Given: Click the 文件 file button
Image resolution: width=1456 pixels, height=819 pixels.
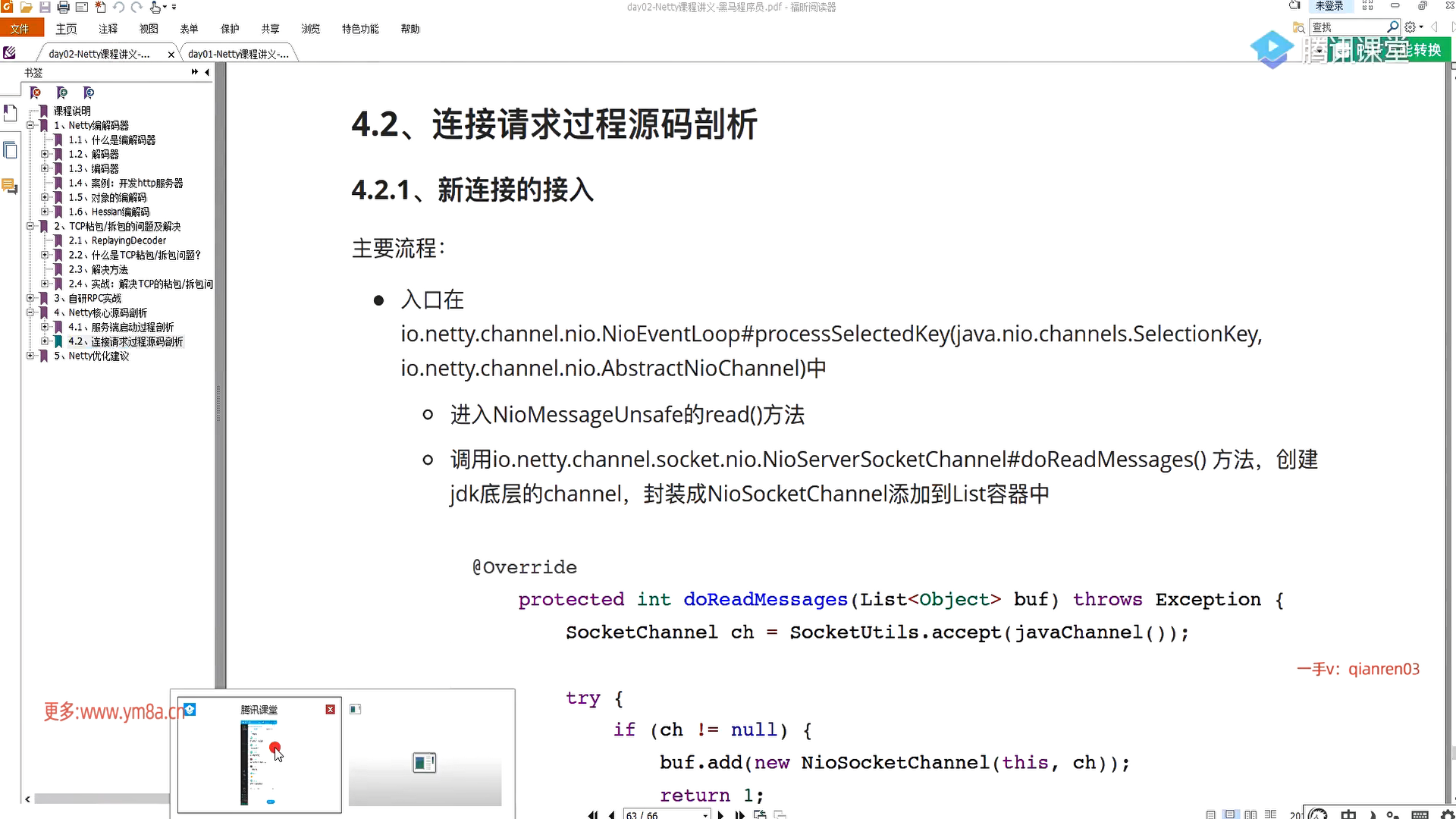Looking at the screenshot, I should [20, 29].
